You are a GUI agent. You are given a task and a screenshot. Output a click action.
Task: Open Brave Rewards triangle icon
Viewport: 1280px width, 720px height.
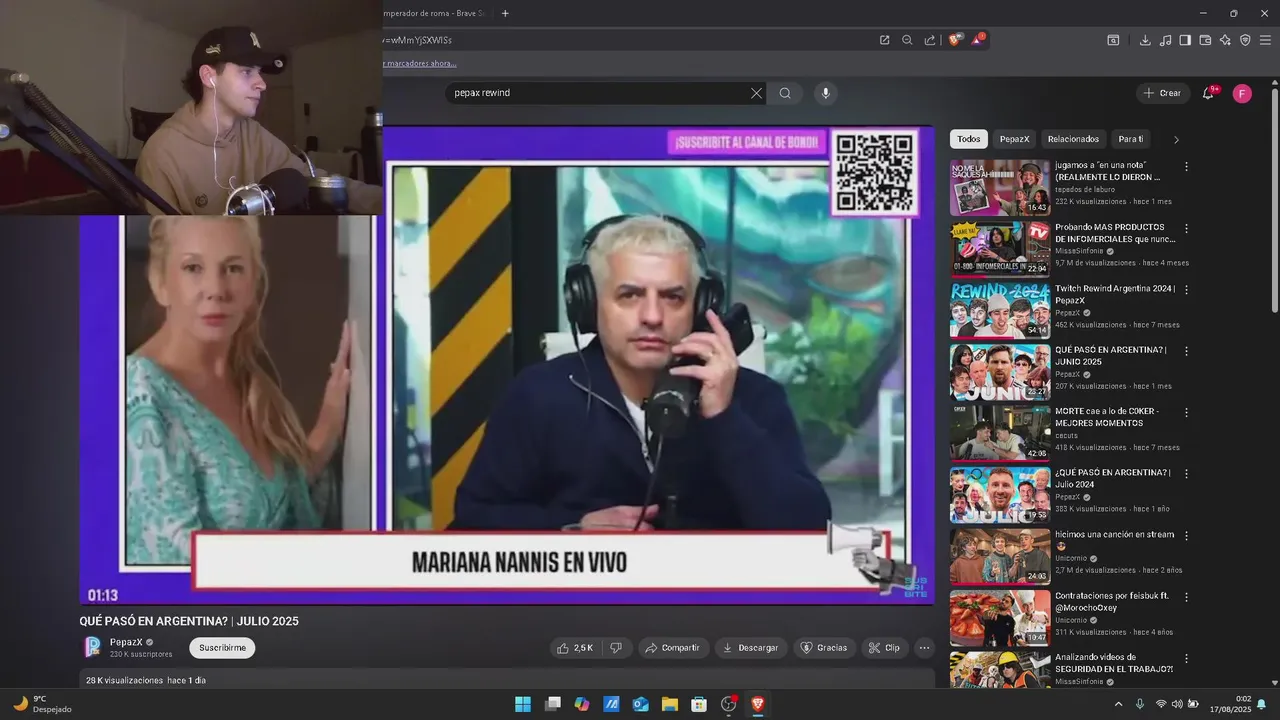(x=978, y=40)
